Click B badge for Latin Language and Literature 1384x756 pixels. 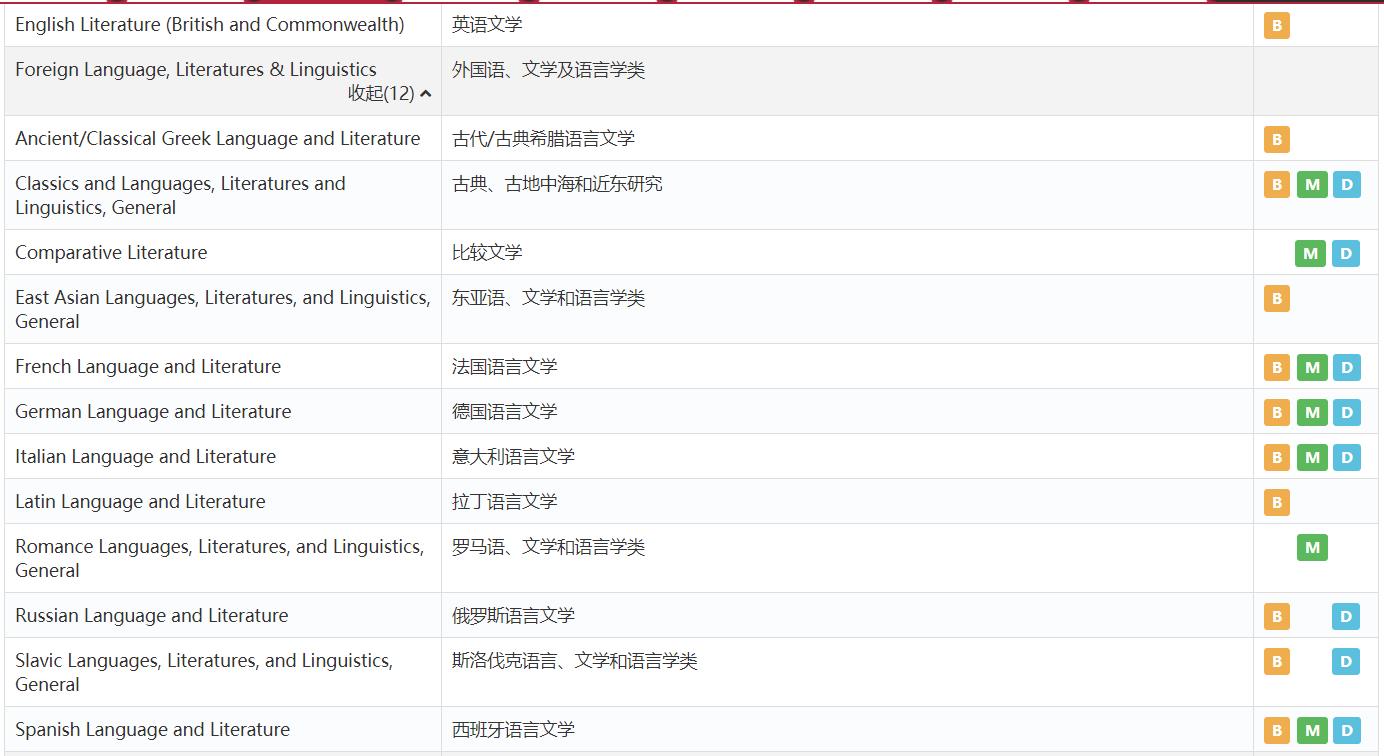pos(1276,502)
